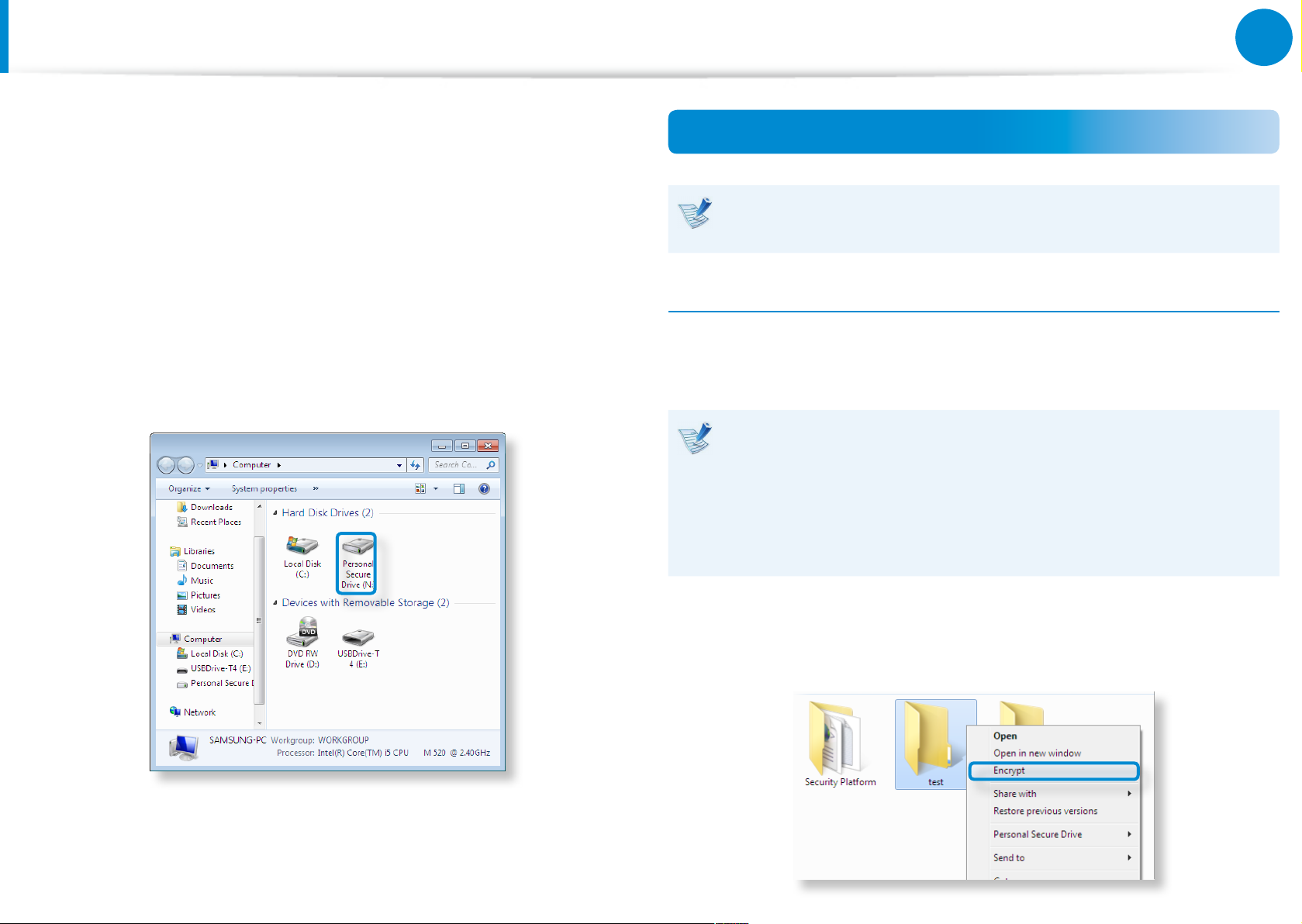Select Restore previous versions in context menu
The height and width of the screenshot is (924, 1302).
[x=1045, y=811]
